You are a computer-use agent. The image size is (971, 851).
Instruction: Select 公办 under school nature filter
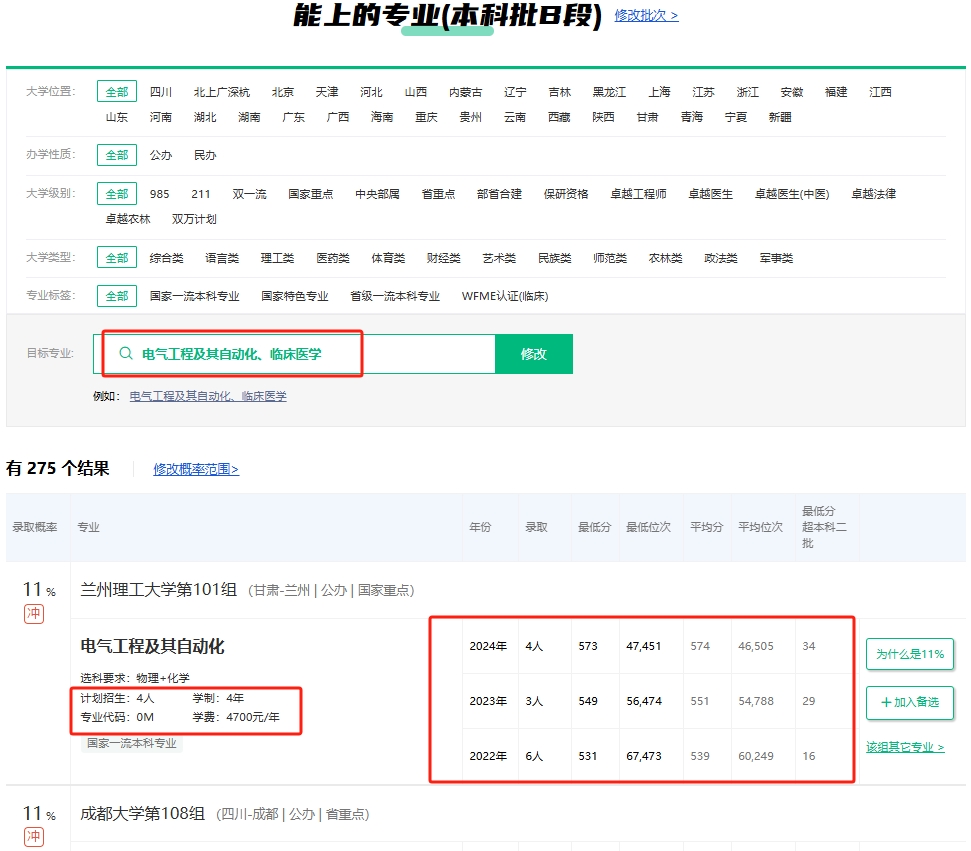click(161, 155)
